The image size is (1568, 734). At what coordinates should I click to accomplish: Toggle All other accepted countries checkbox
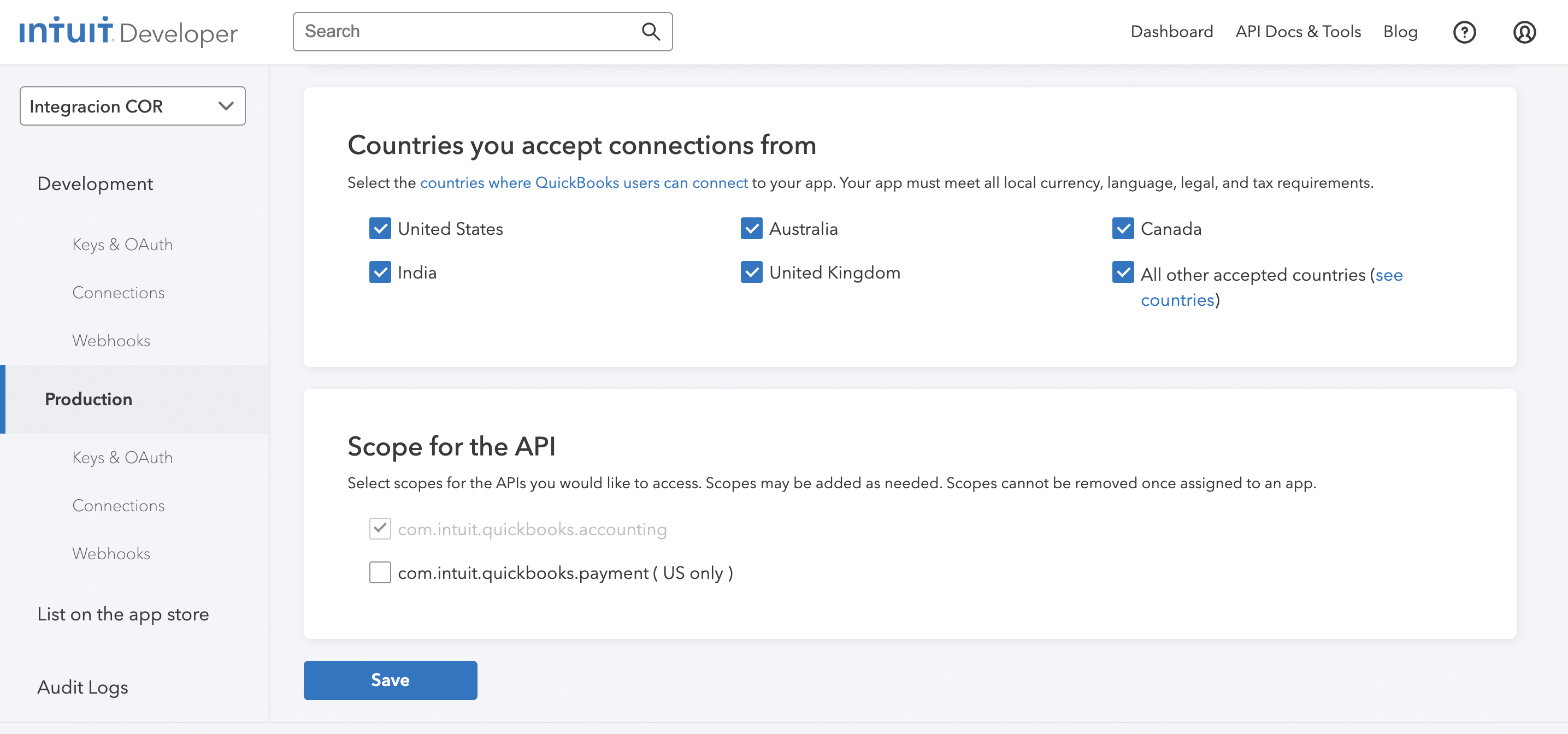click(1122, 272)
